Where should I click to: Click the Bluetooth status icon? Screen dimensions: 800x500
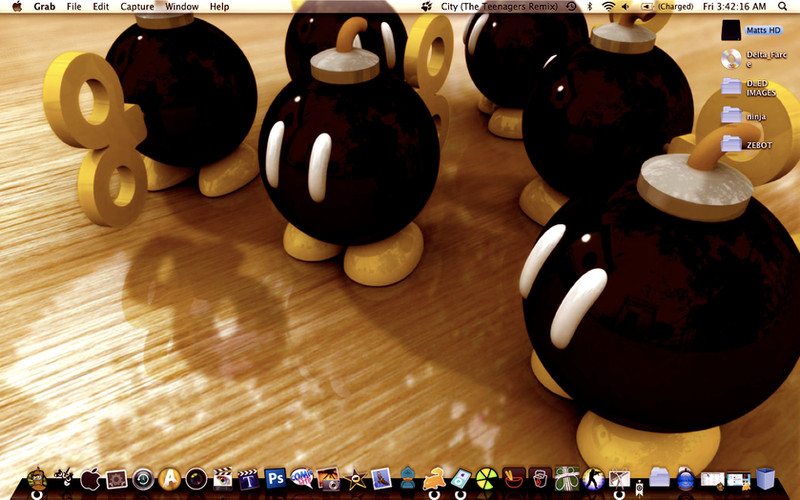(589, 7)
